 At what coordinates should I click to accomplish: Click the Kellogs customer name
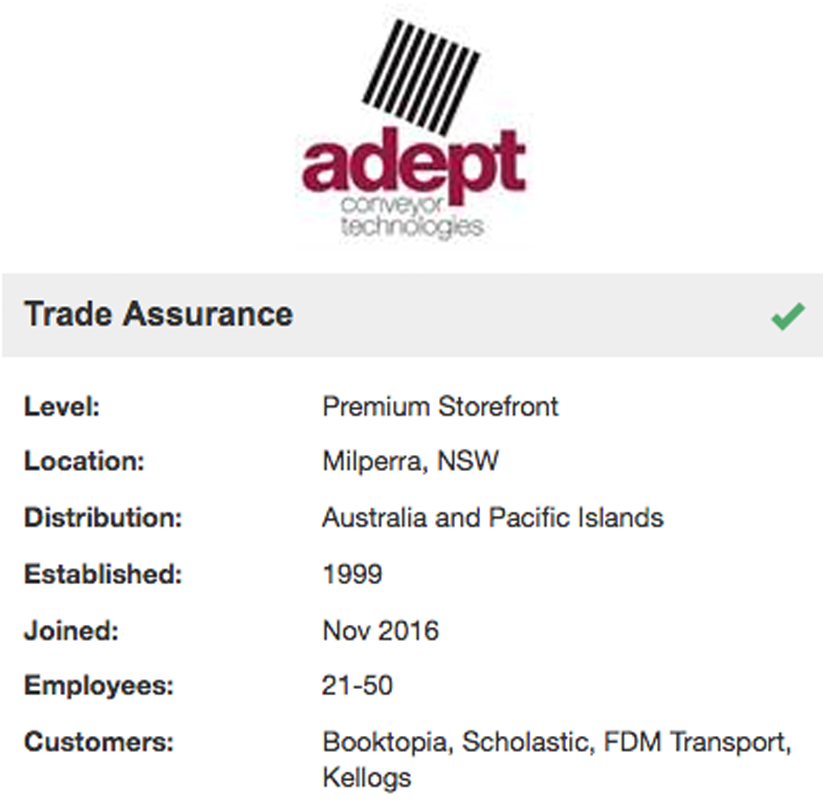click(366, 777)
